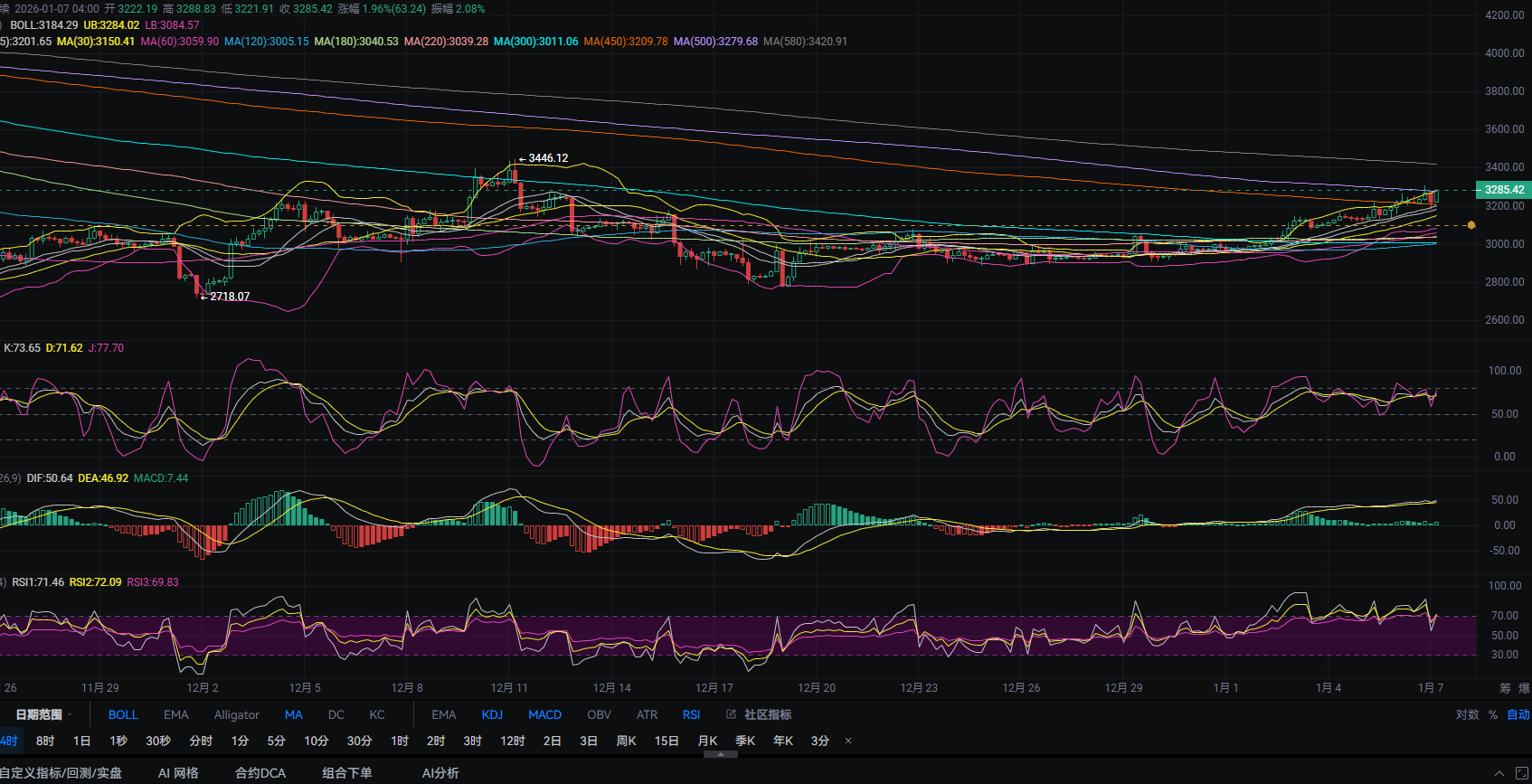This screenshot has width=1532, height=784.
Task: Click the upward chevron in bottom bar
Action: pos(1499,773)
